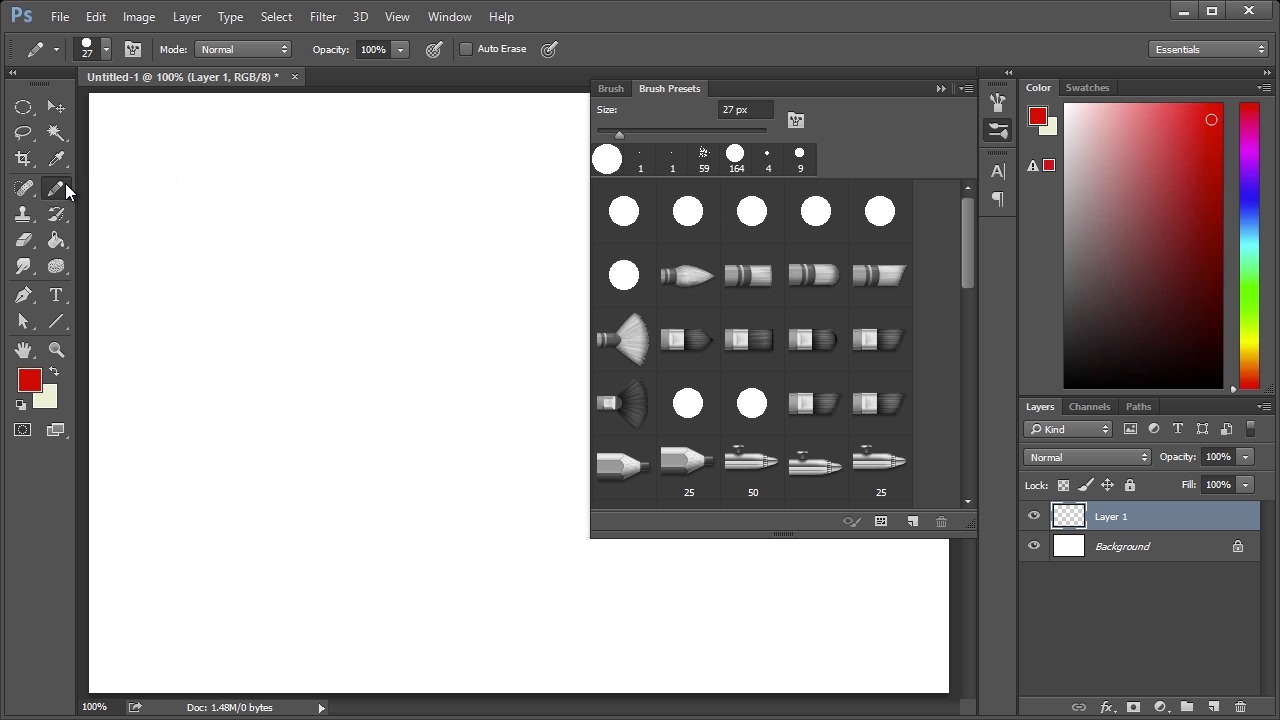1280x720 pixels.
Task: Toggle visibility of the Background layer
Action: 1034,546
